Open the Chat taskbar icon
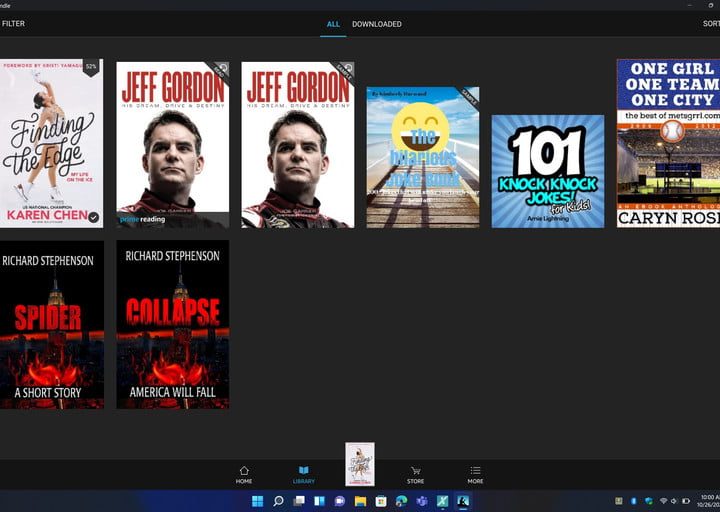Viewport: 720px width, 512px height. tap(340, 501)
